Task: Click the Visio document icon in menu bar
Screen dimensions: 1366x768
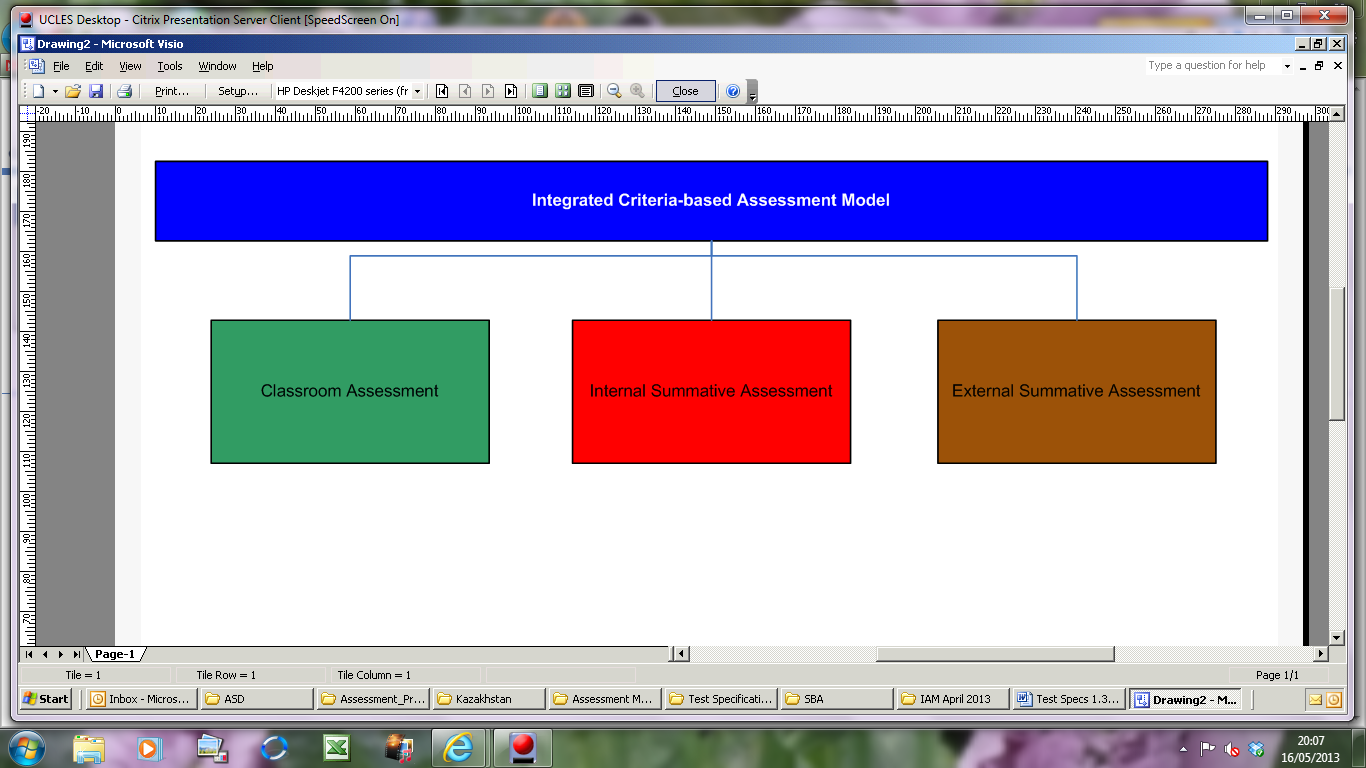Action: [x=37, y=66]
